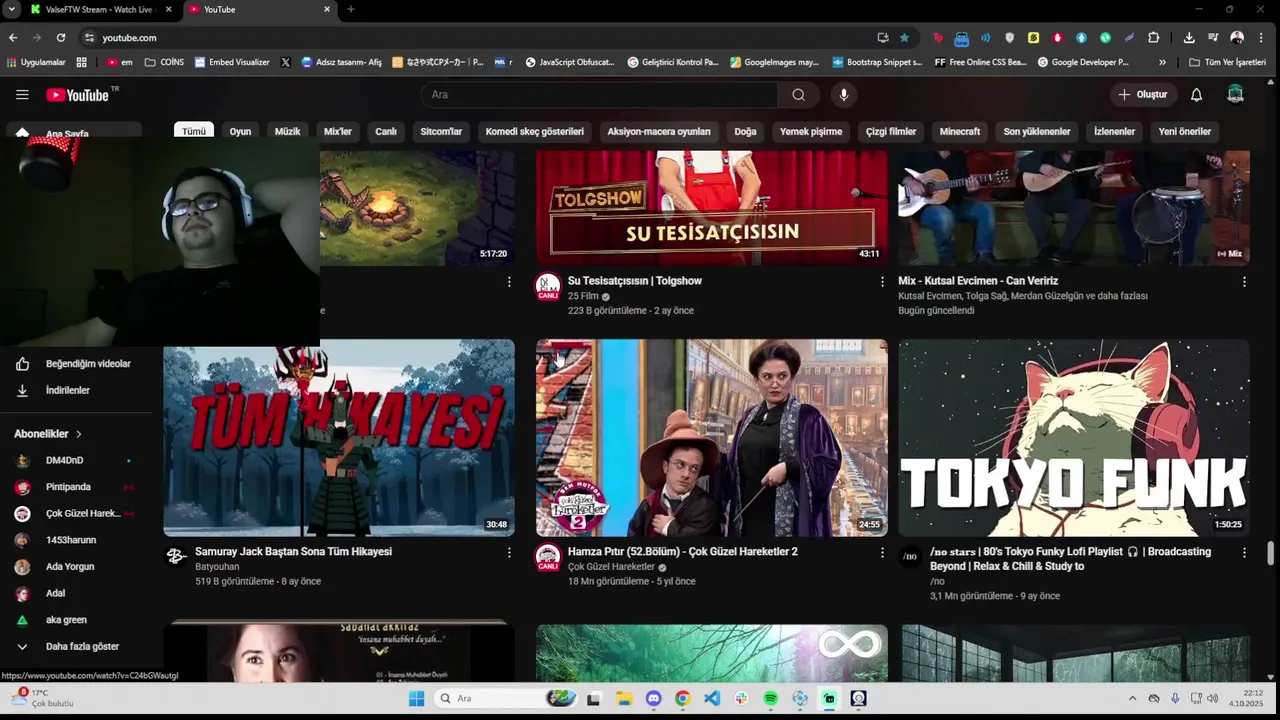The height and width of the screenshot is (720, 1280).
Task: Click the page vertical scrollbar thumb
Action: tap(1271, 553)
